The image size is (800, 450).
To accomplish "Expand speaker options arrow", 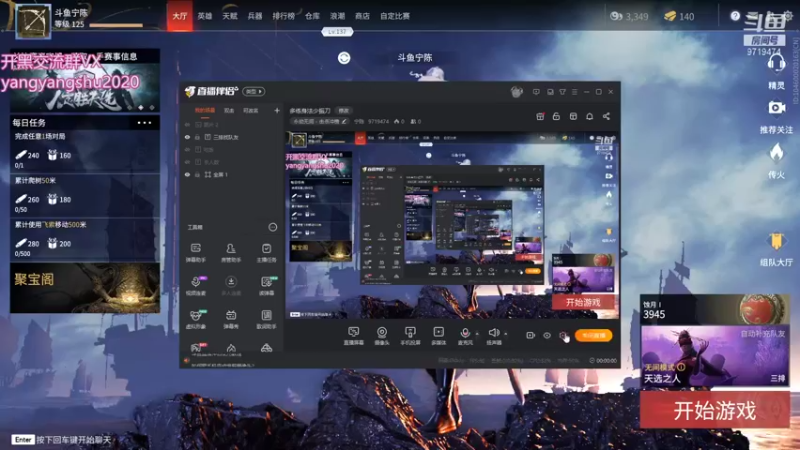I will tap(506, 334).
